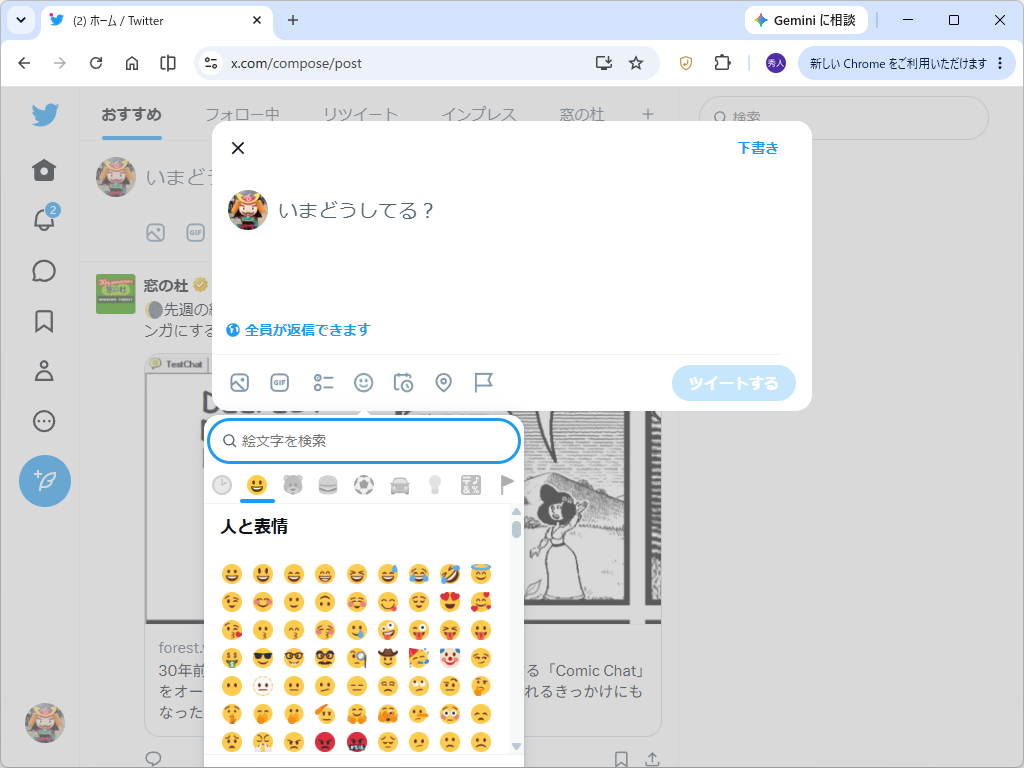Screen dimensions: 1024x768
Task: Open a new browser tab
Action: [293, 20]
